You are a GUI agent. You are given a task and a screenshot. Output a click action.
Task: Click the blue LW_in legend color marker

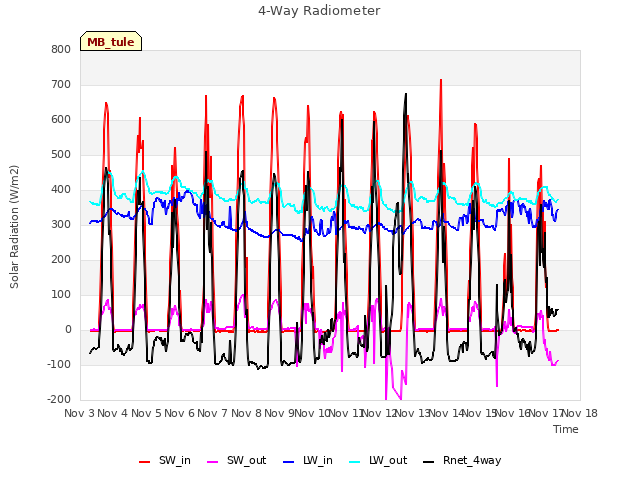[x=288, y=462]
